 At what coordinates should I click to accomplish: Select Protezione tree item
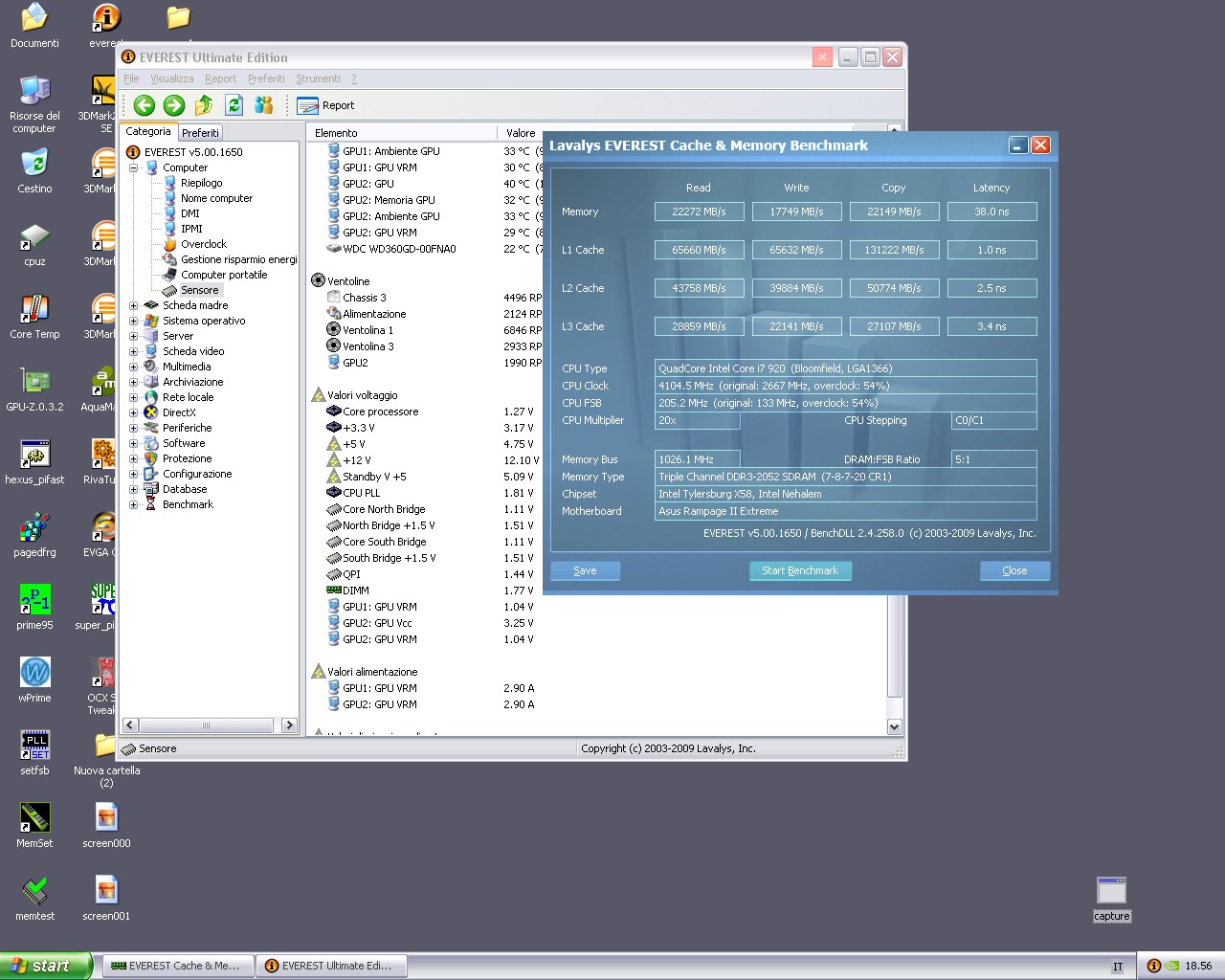[187, 458]
